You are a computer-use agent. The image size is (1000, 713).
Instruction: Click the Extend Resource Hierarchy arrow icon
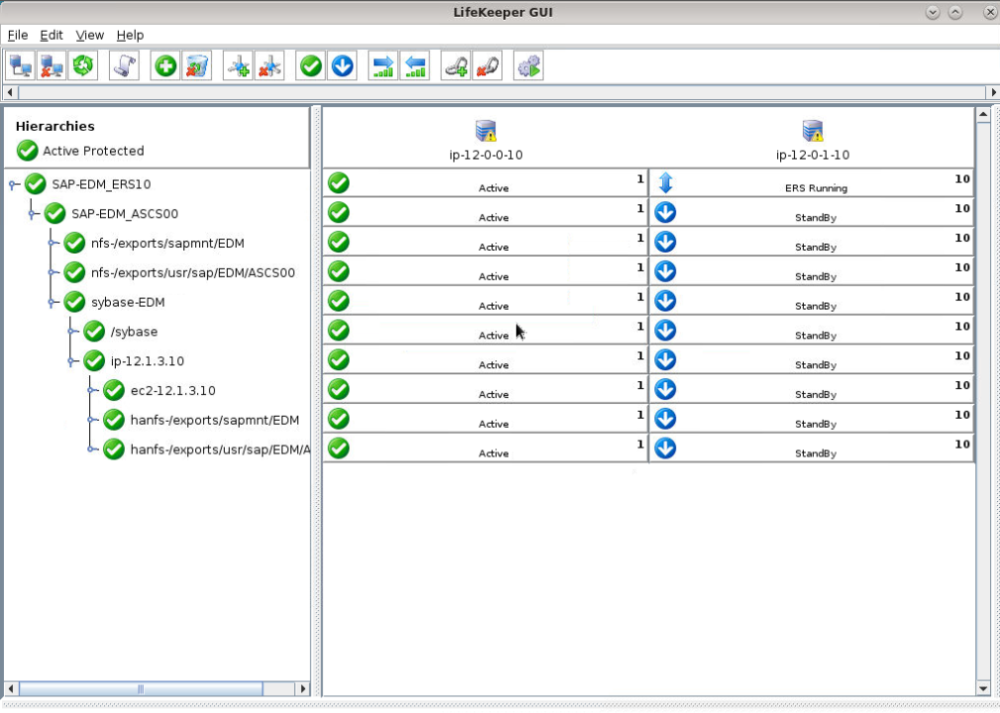(383, 66)
